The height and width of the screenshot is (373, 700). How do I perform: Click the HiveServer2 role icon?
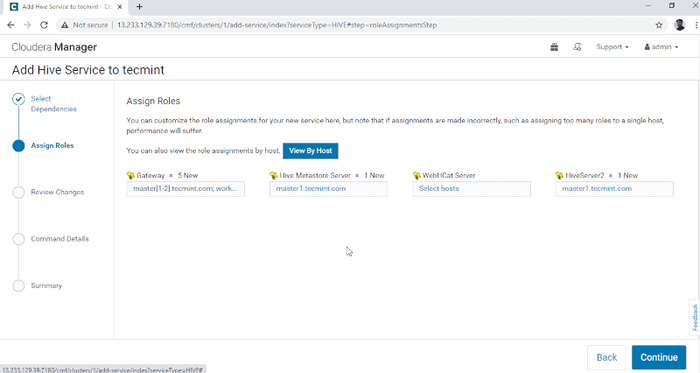[x=559, y=175]
